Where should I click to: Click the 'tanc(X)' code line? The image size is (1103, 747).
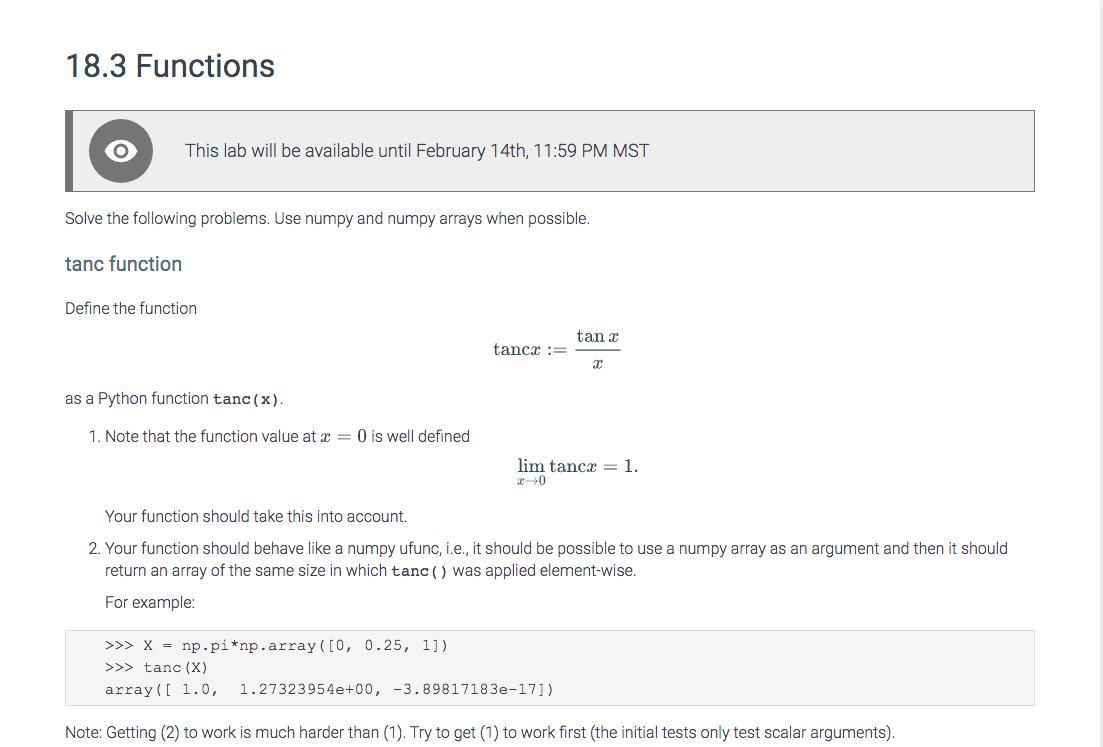click(x=156, y=667)
